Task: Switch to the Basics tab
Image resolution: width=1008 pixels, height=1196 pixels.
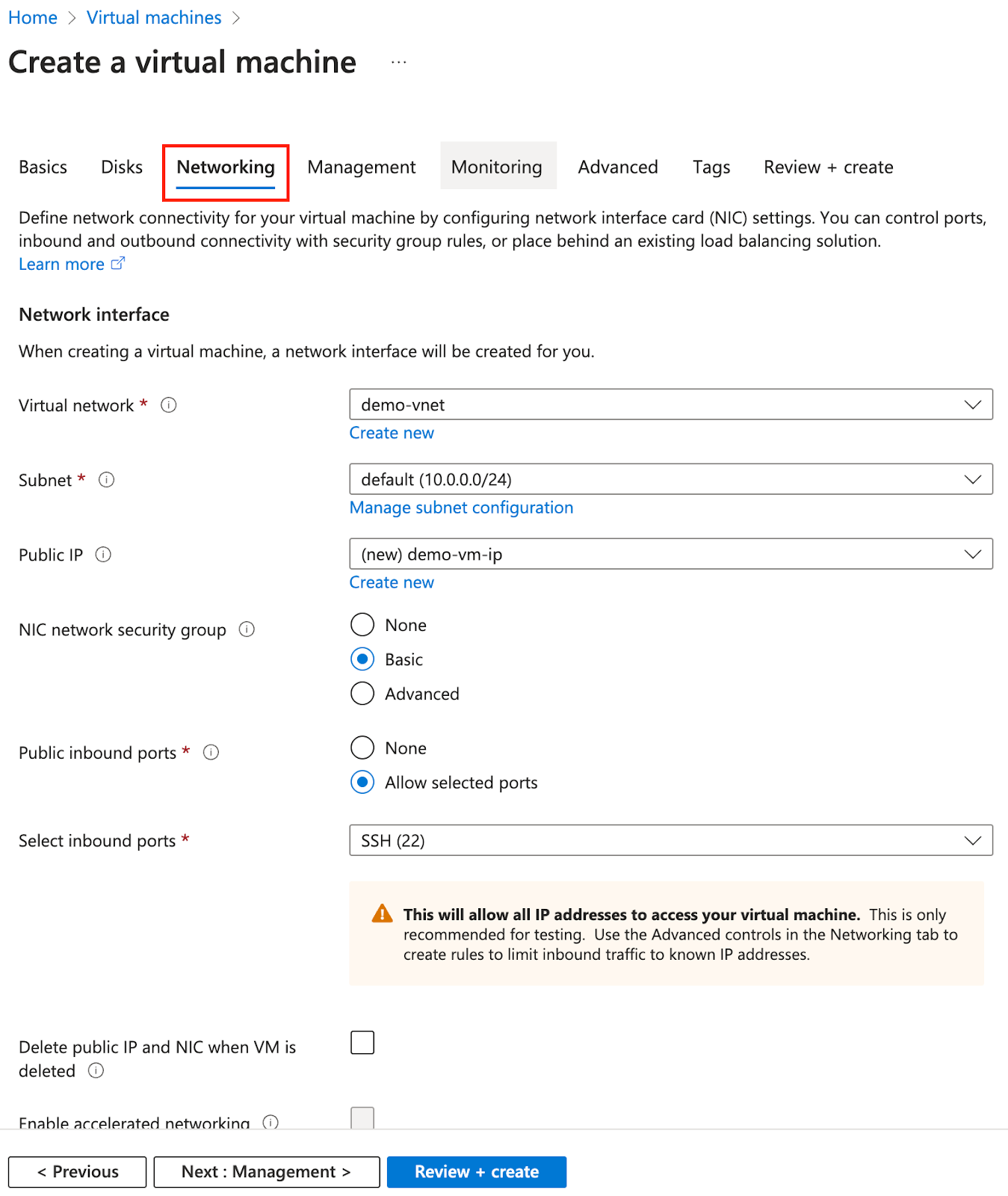Action: tap(43, 167)
